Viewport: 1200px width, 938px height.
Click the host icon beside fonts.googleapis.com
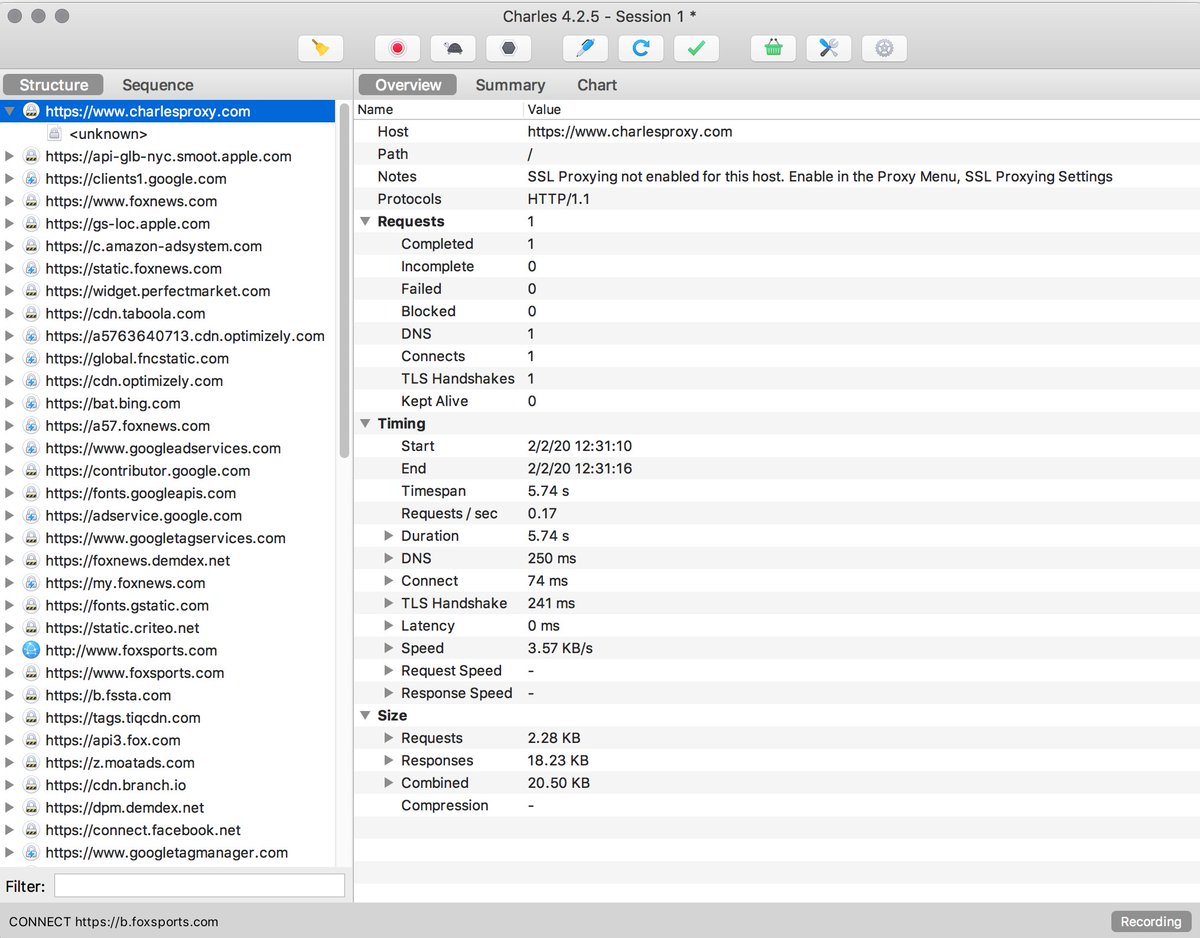point(31,493)
